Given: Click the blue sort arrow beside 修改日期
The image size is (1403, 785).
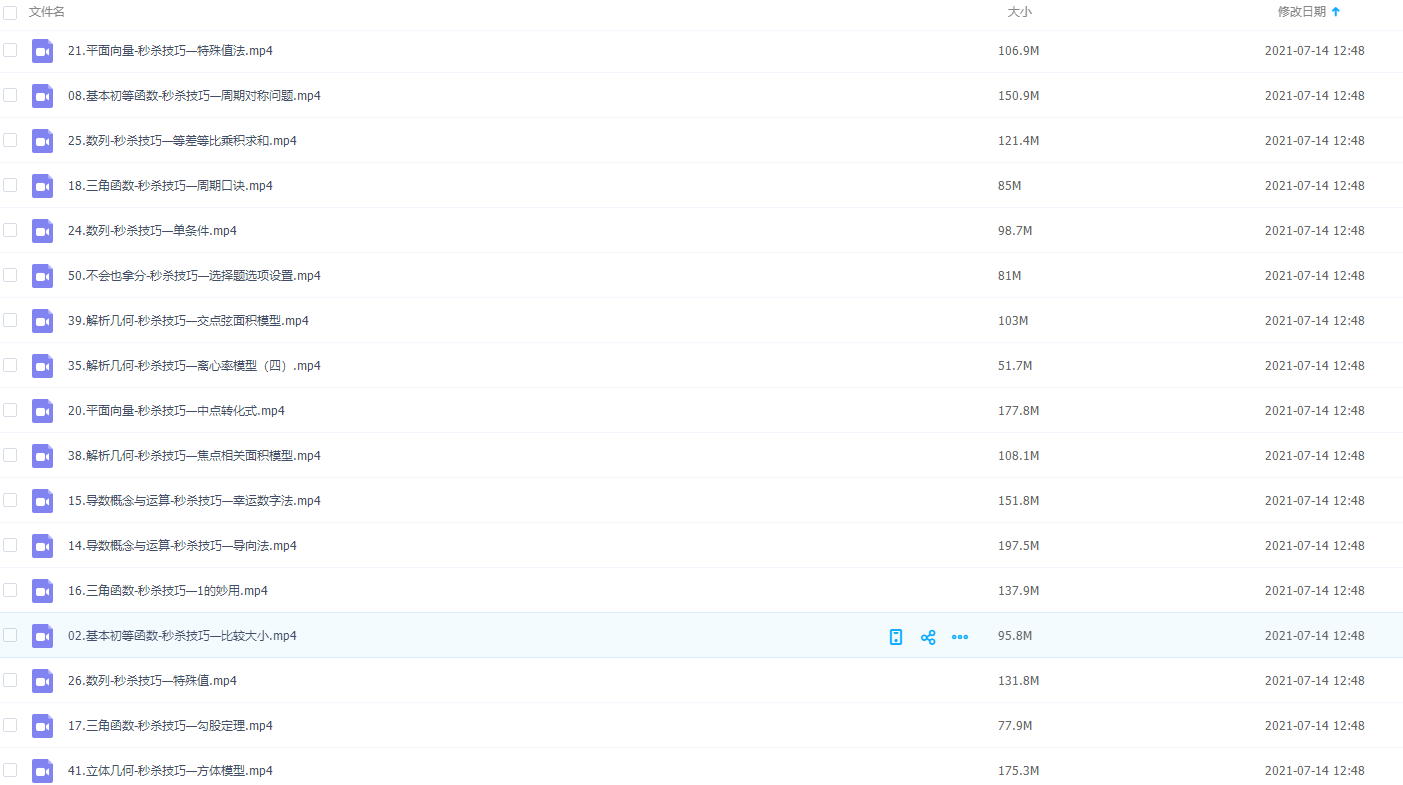Looking at the screenshot, I should coord(1336,12).
